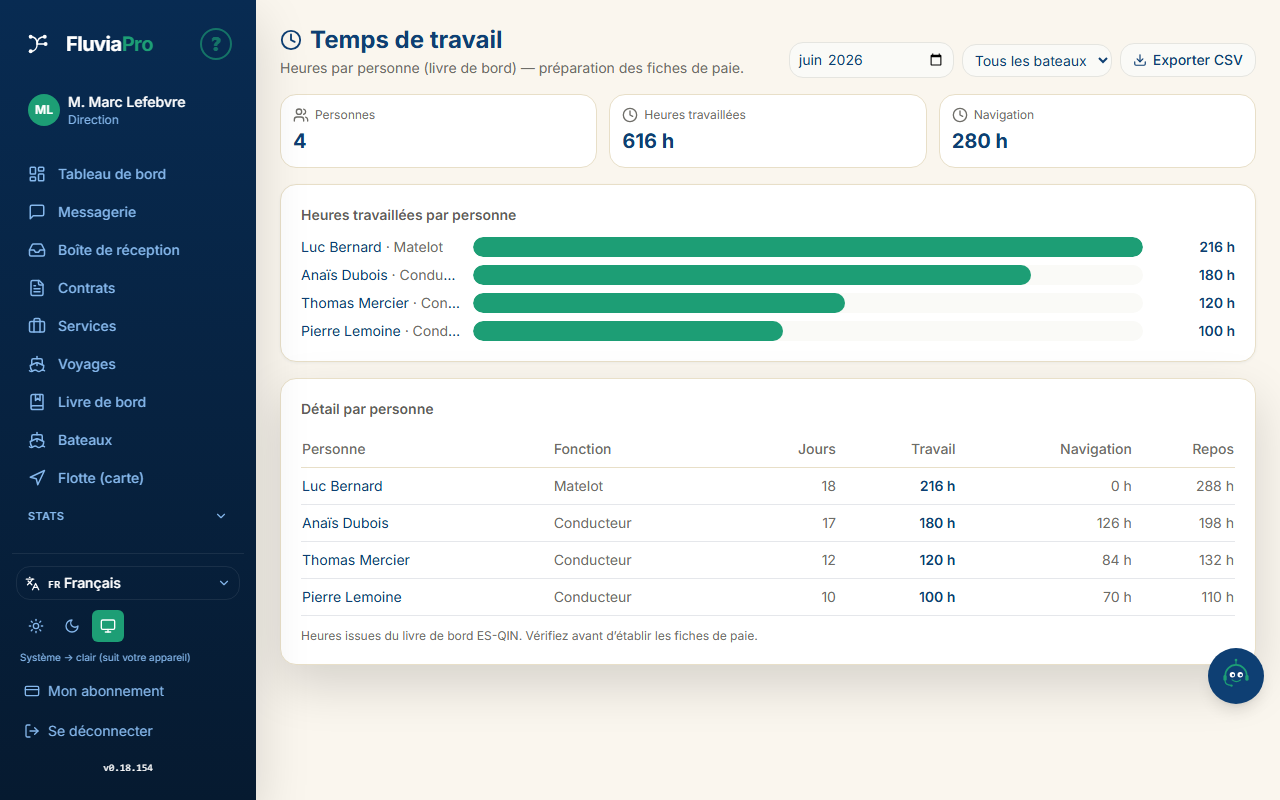Go to Services page

click(128, 326)
